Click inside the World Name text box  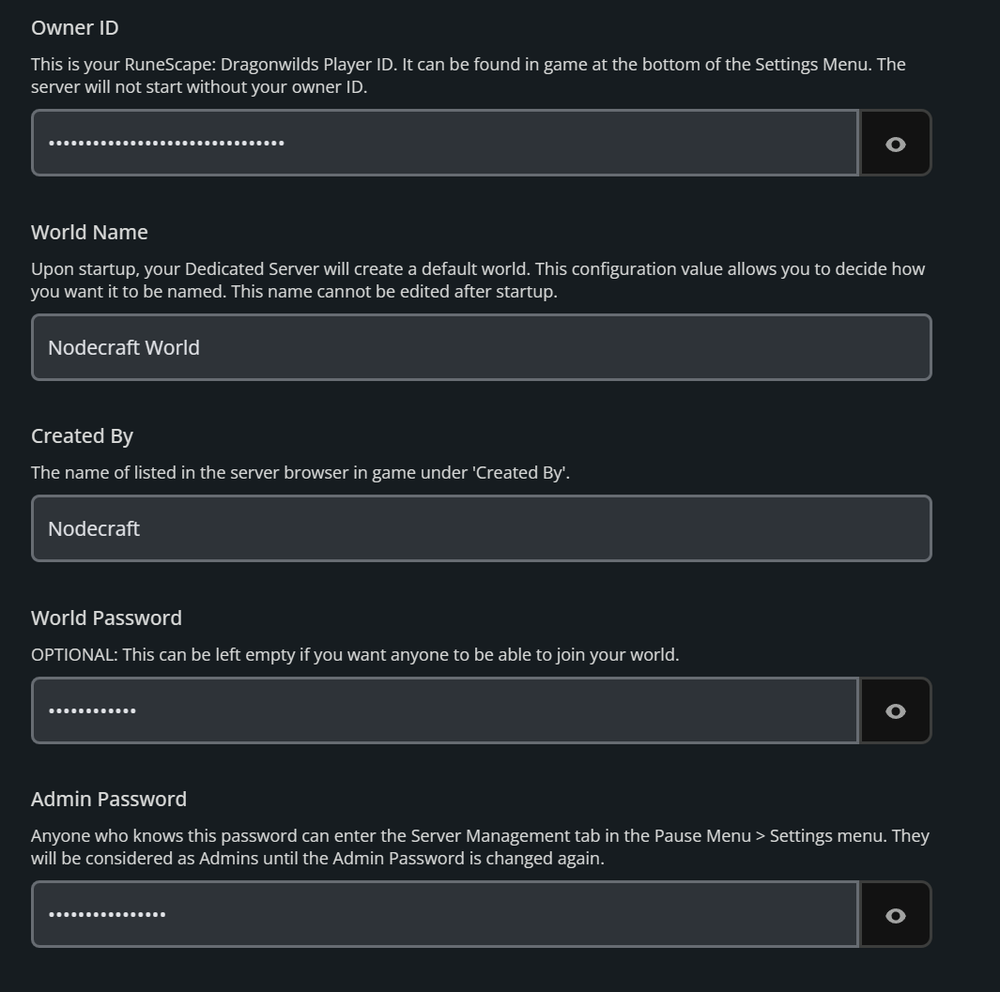480,347
